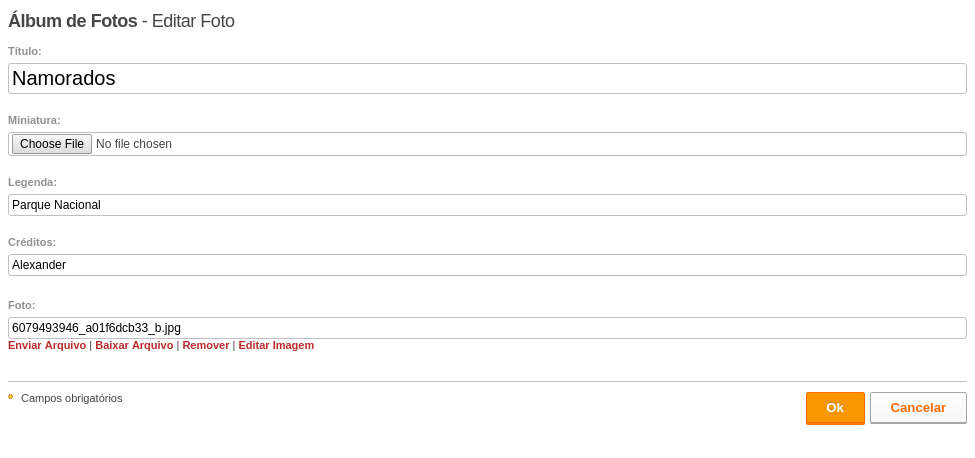Select the Remover link under Foto
This screenshot has height=458, width=975.
[206, 345]
